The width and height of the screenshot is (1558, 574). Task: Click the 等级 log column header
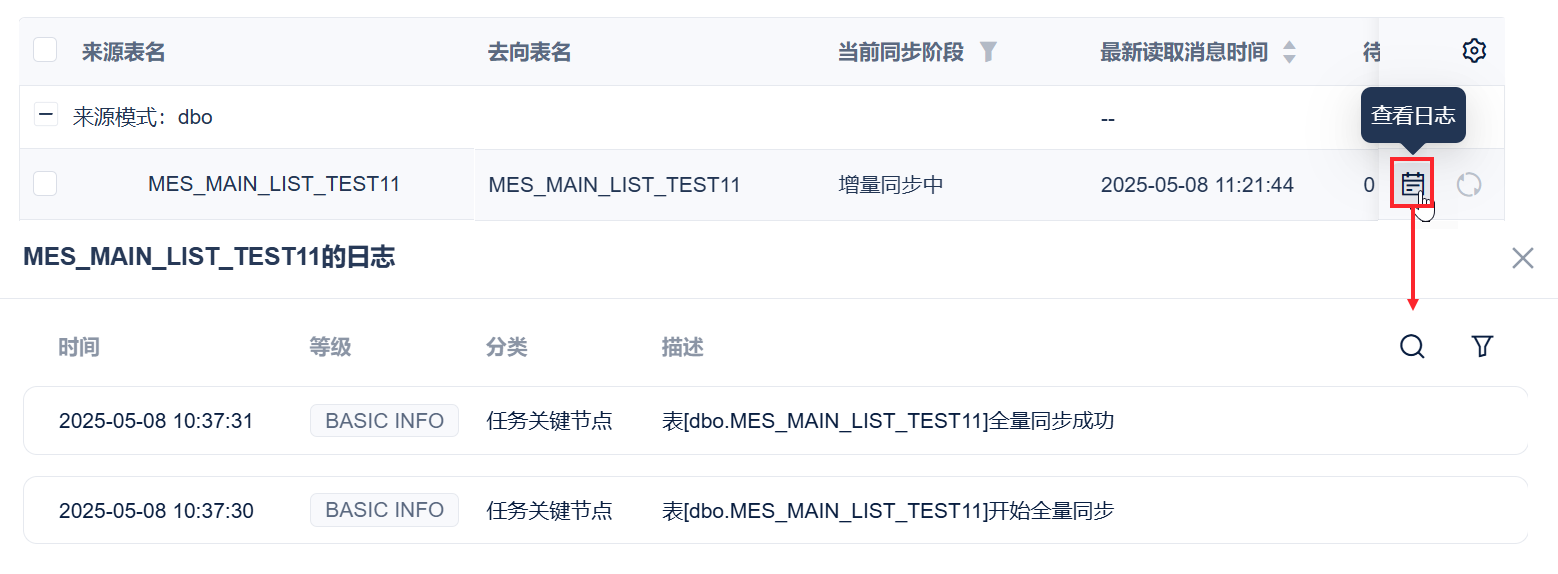[x=330, y=347]
